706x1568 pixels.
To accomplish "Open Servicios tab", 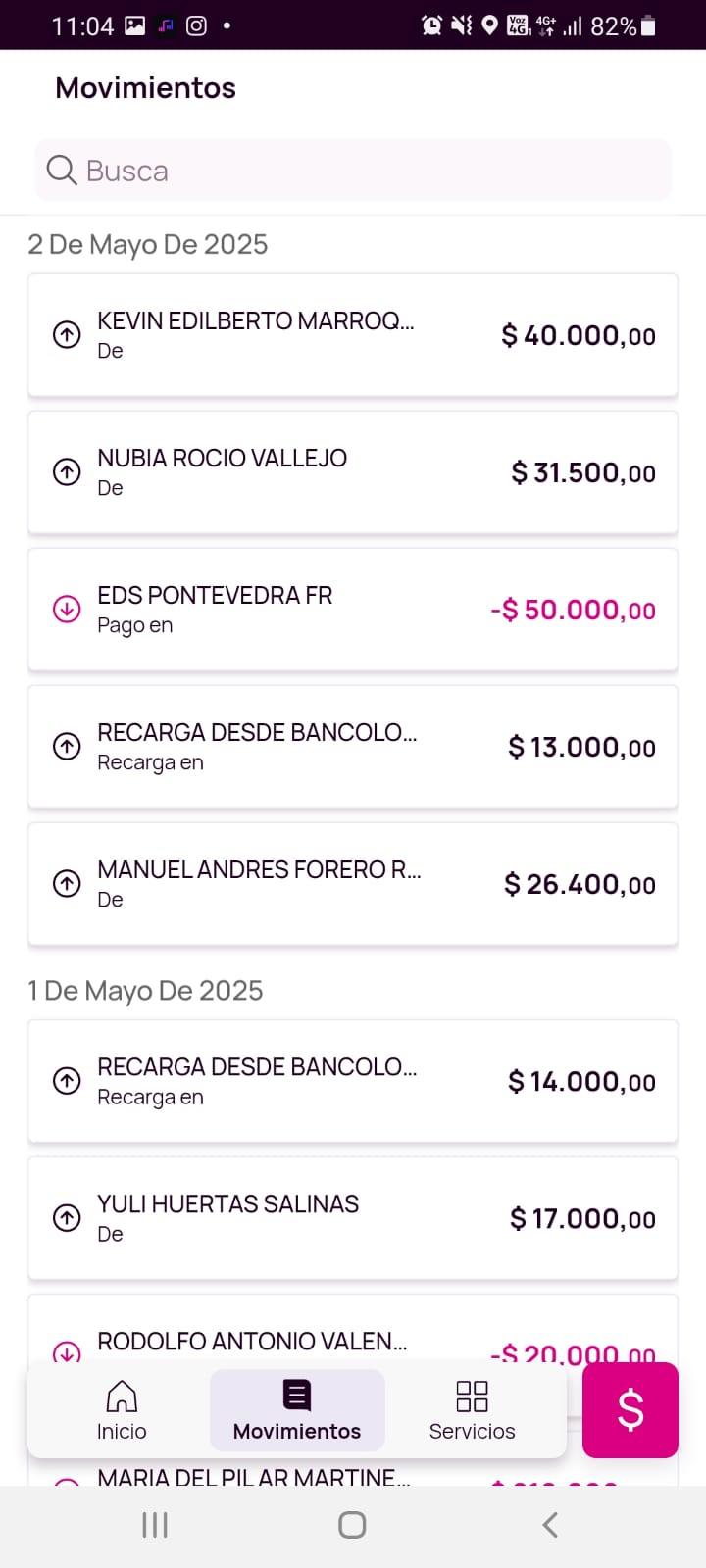I will click(x=472, y=1410).
